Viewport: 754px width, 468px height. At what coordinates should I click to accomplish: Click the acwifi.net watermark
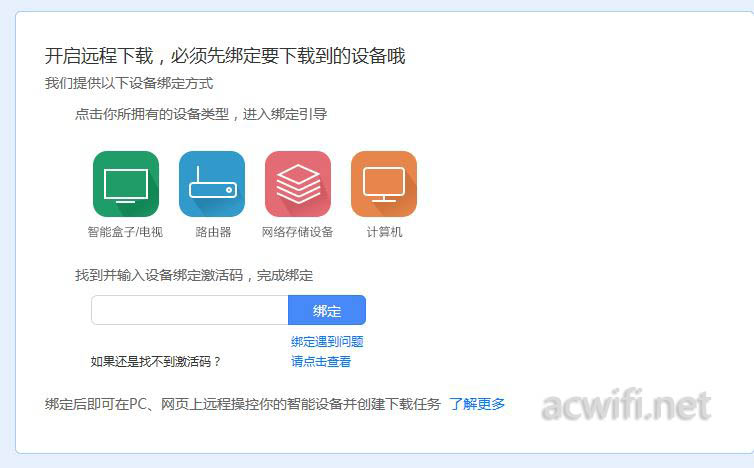point(626,405)
